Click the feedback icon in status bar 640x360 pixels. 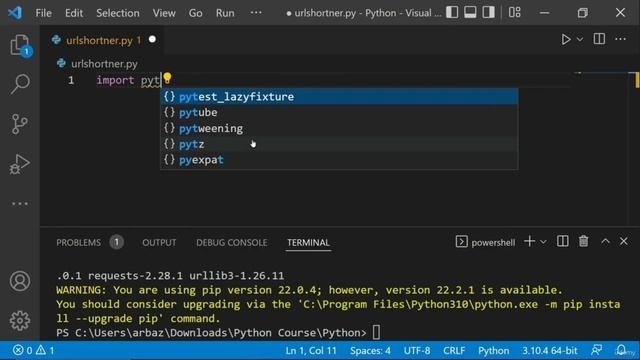click(x=597, y=350)
